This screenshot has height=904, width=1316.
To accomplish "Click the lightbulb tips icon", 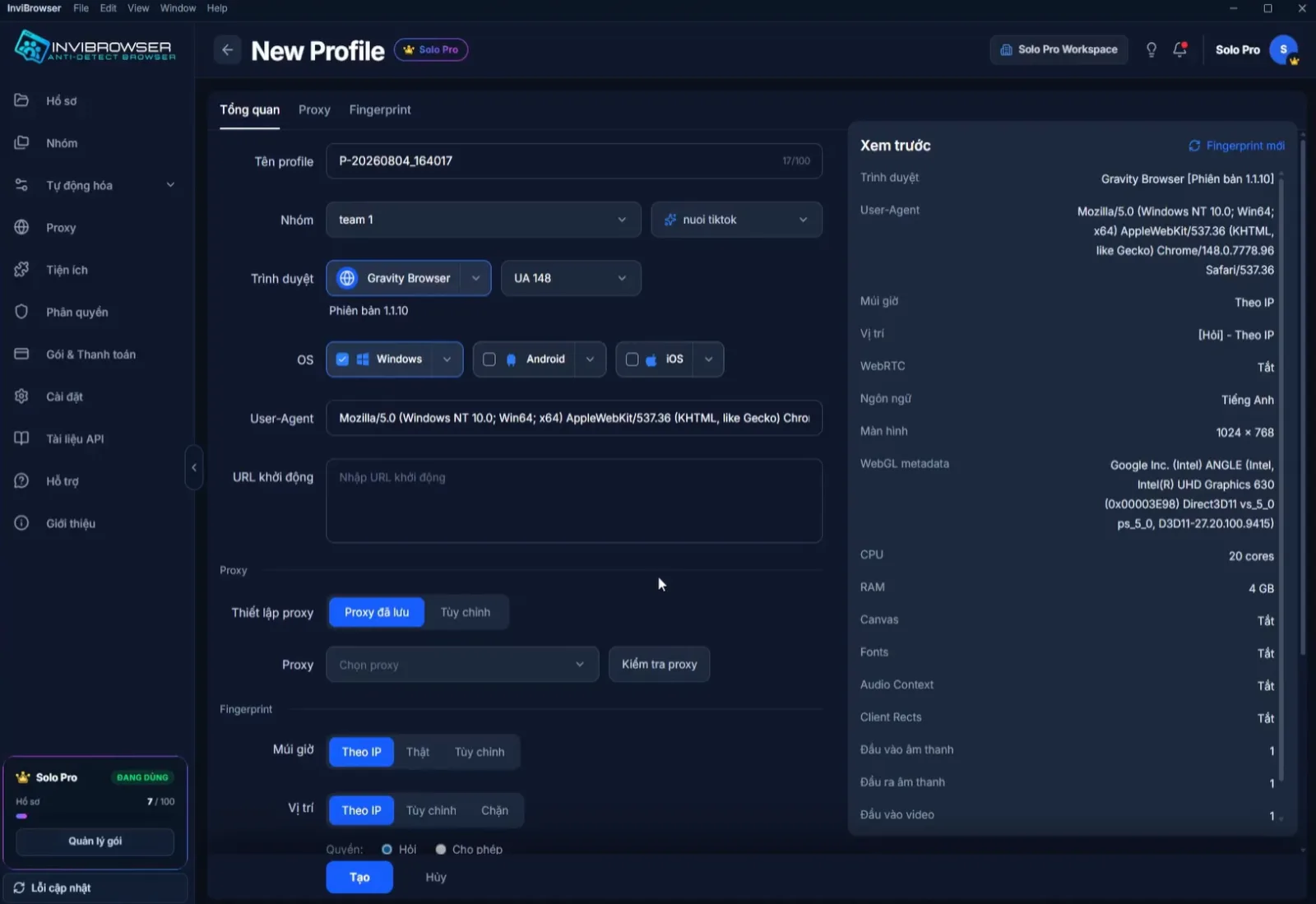I will (x=1151, y=50).
